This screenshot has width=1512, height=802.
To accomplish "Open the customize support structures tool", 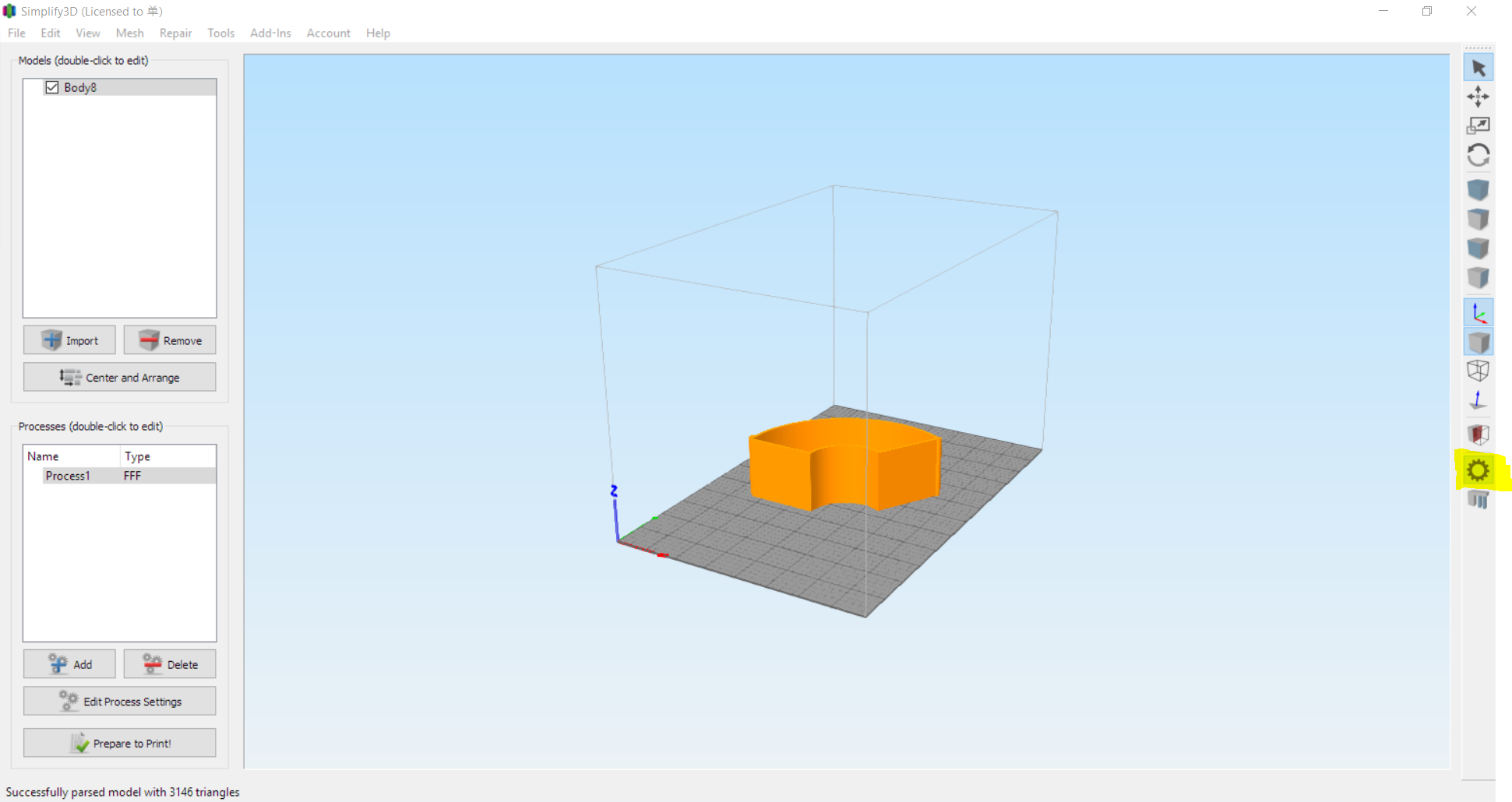I will tap(1478, 499).
